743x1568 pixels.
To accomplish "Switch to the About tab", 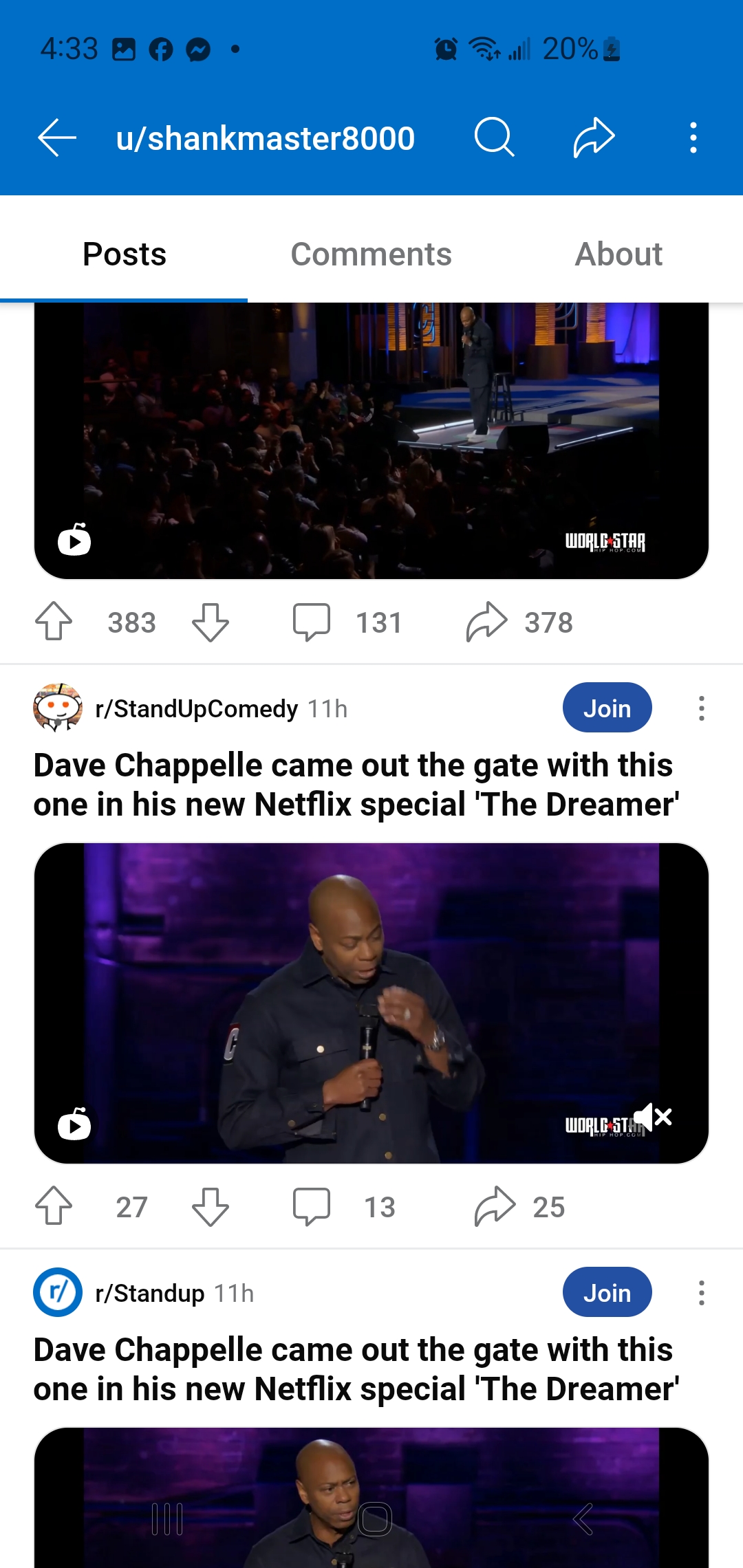I will coord(618,254).
